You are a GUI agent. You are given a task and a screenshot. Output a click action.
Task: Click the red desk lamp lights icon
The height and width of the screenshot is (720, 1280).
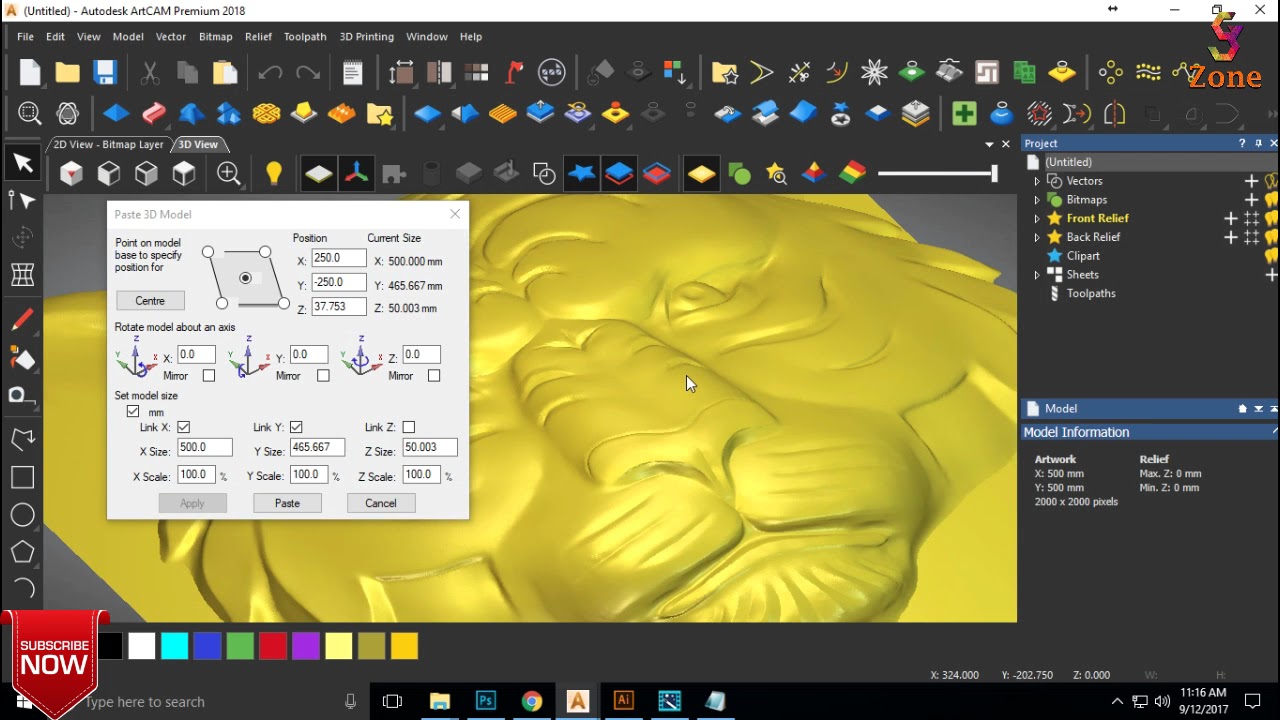pyautogui.click(x=515, y=72)
